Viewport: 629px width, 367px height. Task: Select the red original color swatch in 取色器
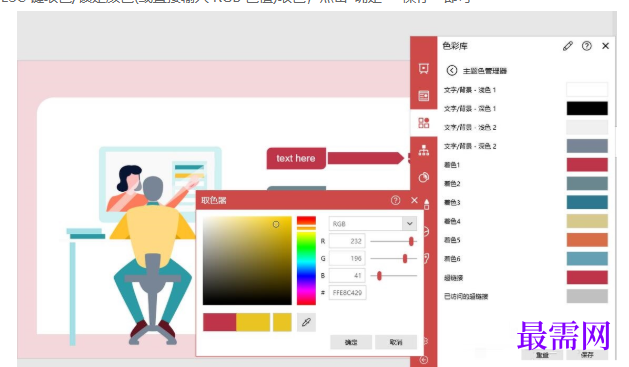[219, 322]
